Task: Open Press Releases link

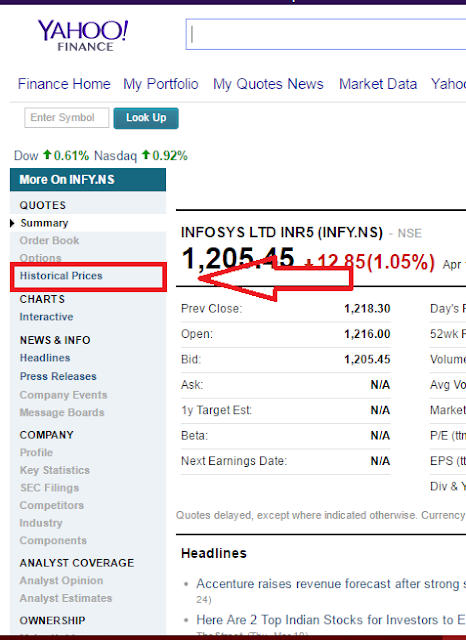Action: click(58, 376)
